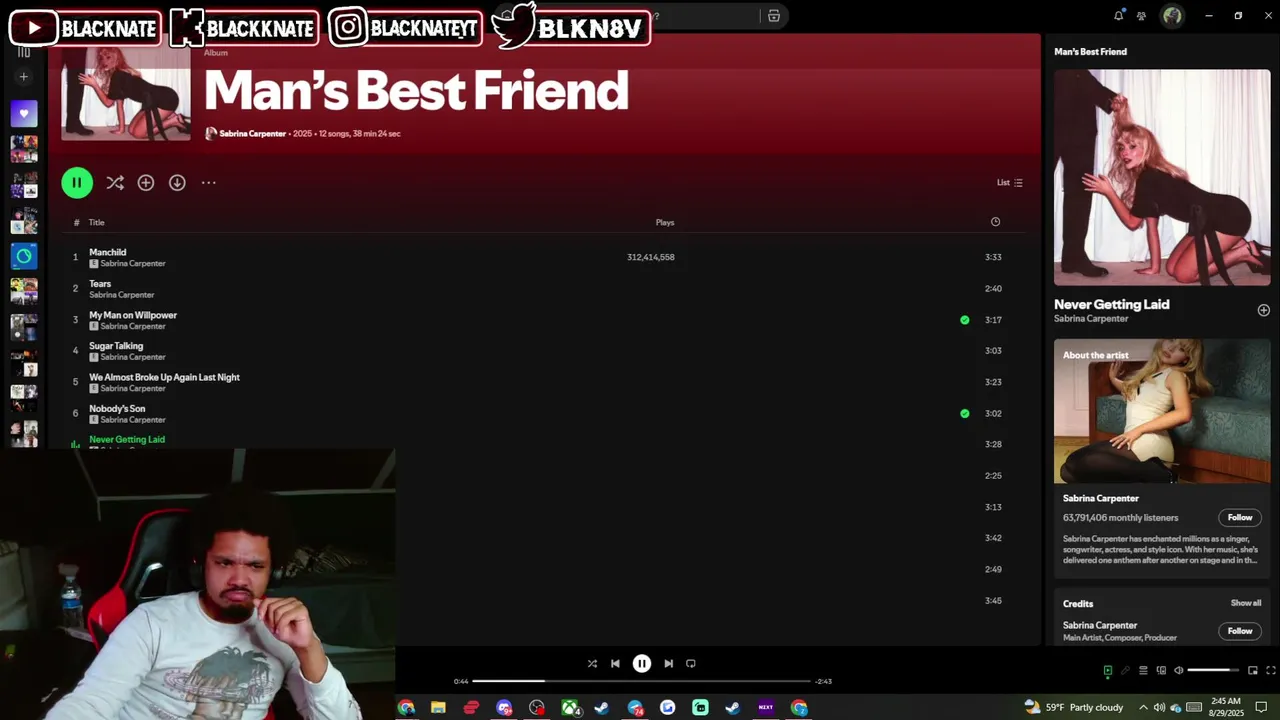Open the playback queue
1280x720 pixels.
tap(1143, 671)
